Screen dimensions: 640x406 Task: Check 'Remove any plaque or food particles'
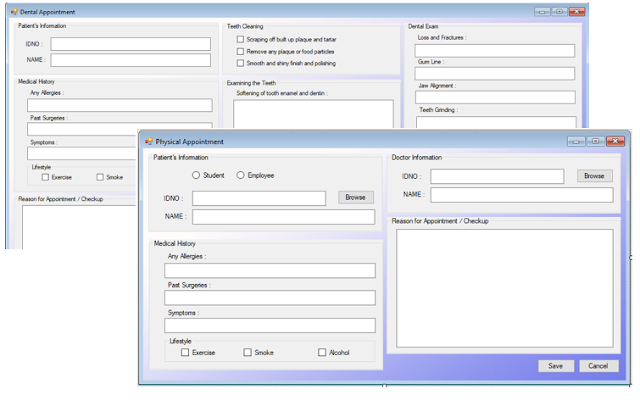click(240, 51)
